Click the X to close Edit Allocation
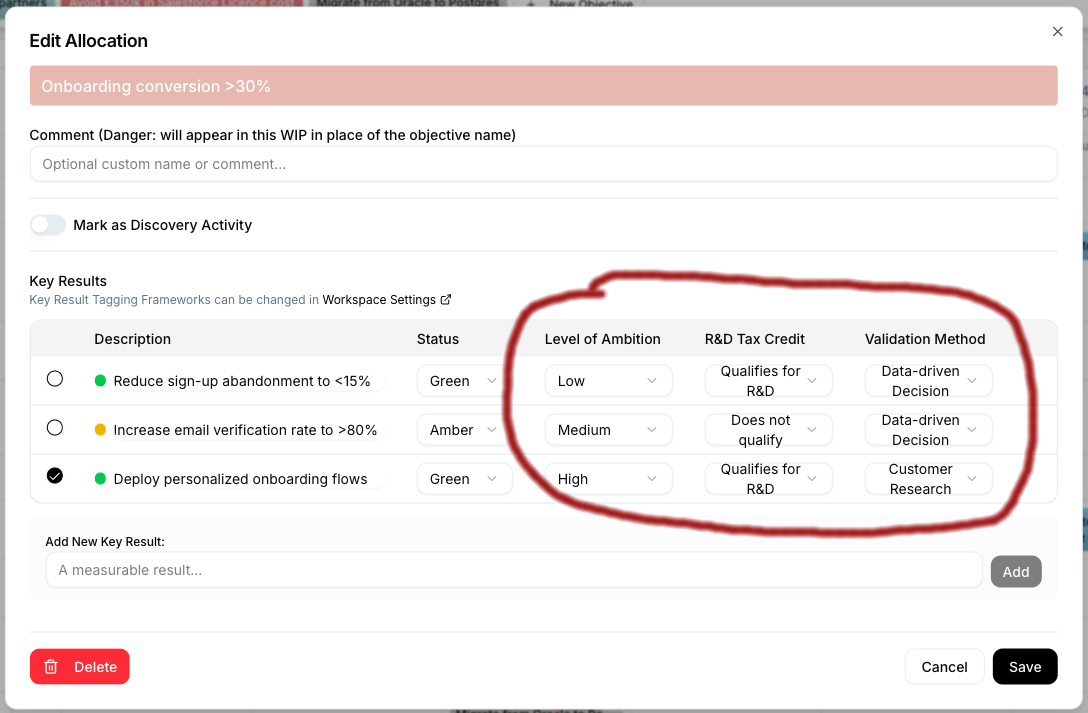 pyautogui.click(x=1057, y=31)
